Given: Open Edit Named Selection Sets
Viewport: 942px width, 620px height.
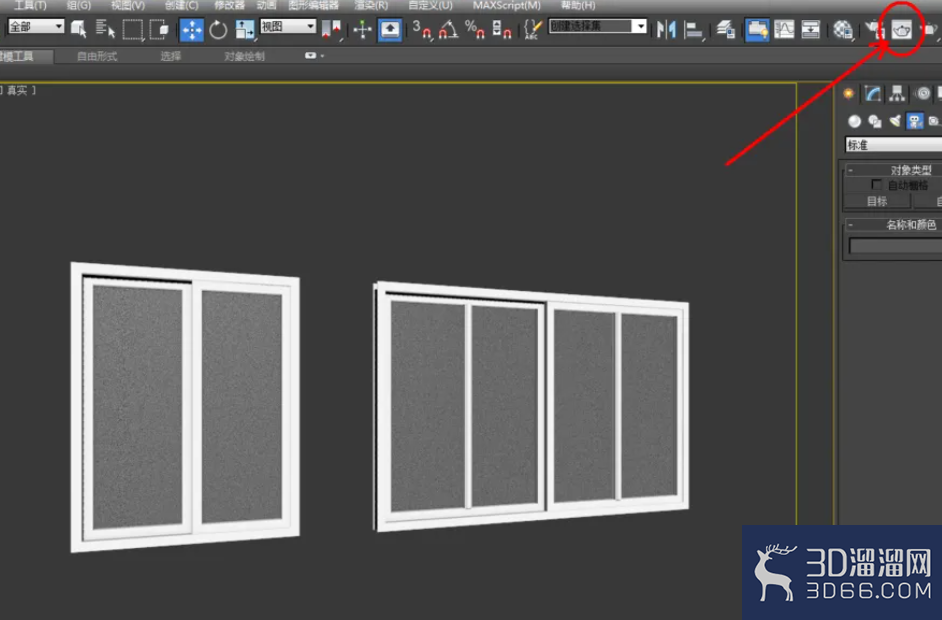Looking at the screenshot, I should [x=532, y=29].
